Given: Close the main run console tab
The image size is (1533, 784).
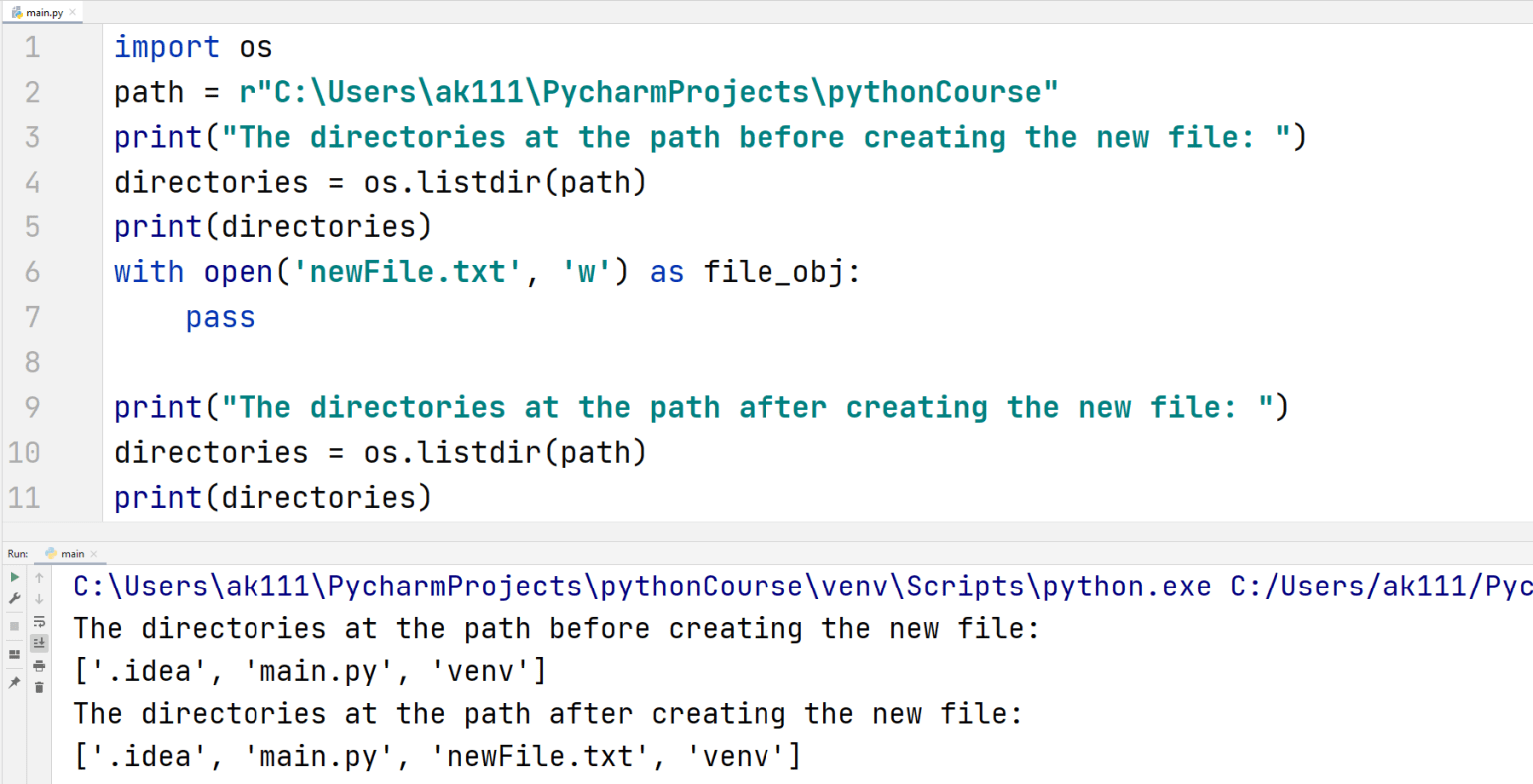Looking at the screenshot, I should coord(94,552).
